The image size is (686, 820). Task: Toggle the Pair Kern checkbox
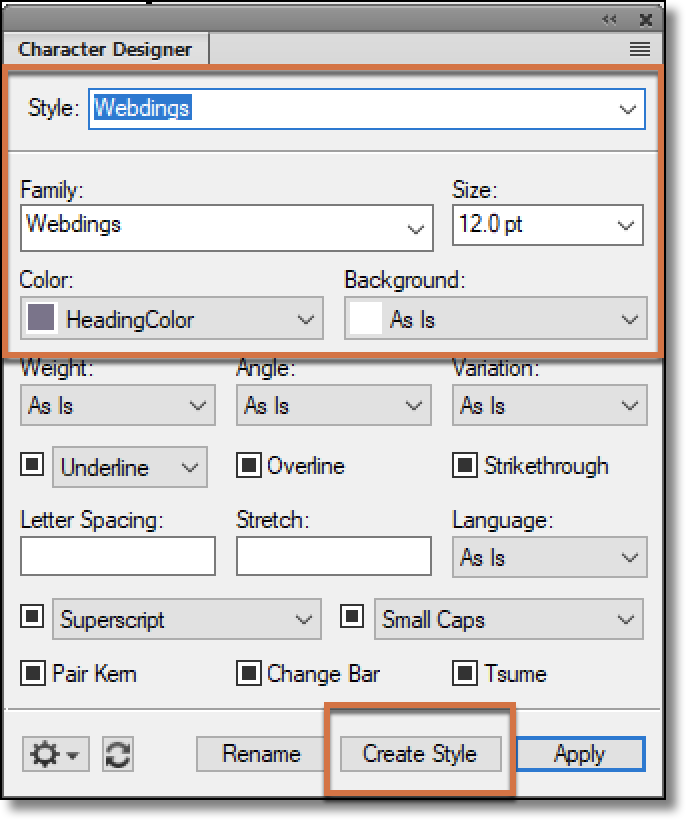32,673
